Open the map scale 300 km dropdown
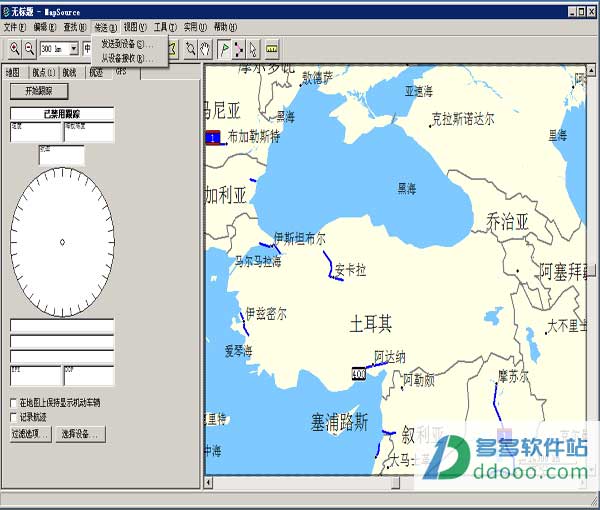The width and height of the screenshot is (600, 510). click(74, 49)
